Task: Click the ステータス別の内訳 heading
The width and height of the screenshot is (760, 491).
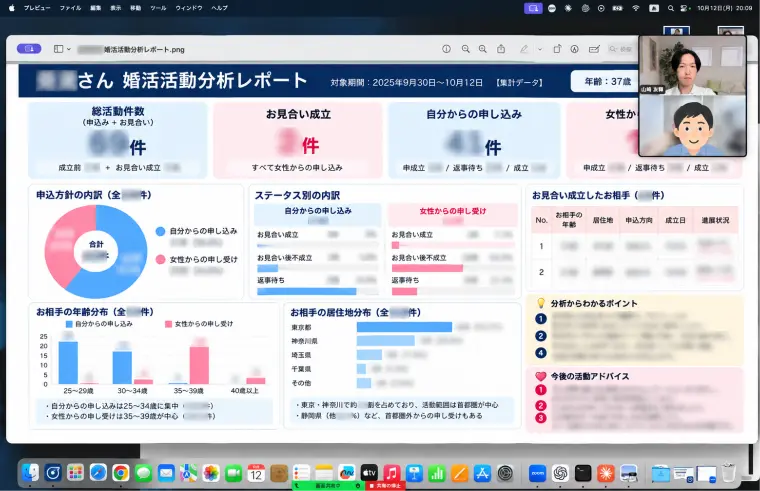Action: point(297,195)
